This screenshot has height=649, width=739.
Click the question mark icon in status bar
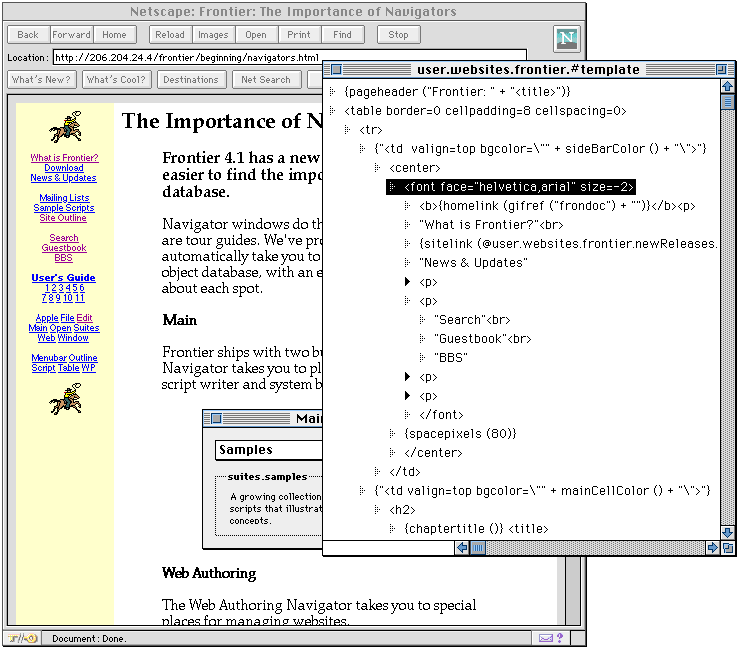pyautogui.click(x=560, y=637)
